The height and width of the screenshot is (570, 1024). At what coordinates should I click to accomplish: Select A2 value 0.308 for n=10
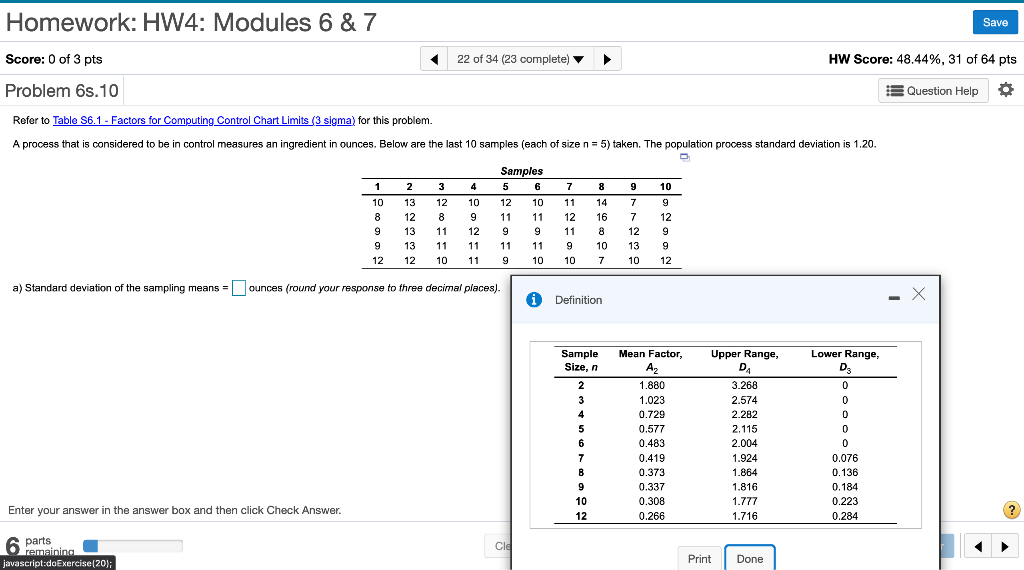(652, 501)
